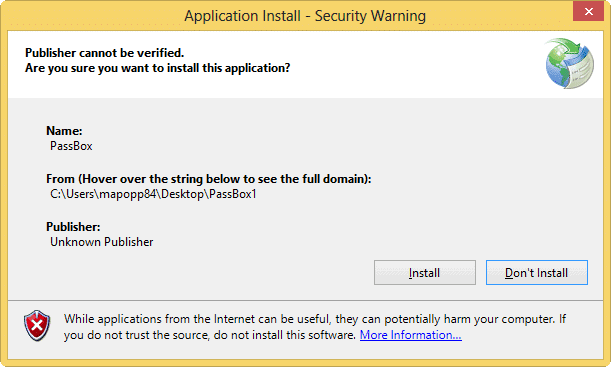Click the Unknown Publisher text
Viewport: 611px width, 367px height.
102,242
